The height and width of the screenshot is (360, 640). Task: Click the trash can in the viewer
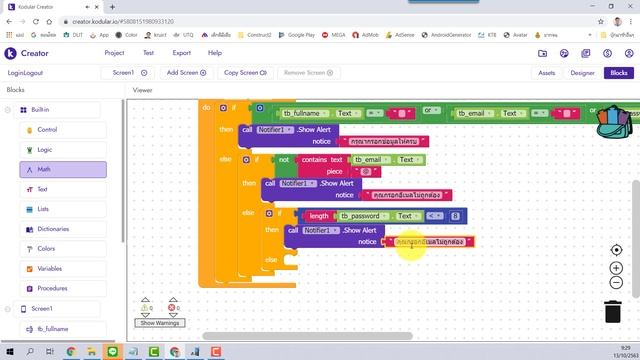[x=613, y=311]
